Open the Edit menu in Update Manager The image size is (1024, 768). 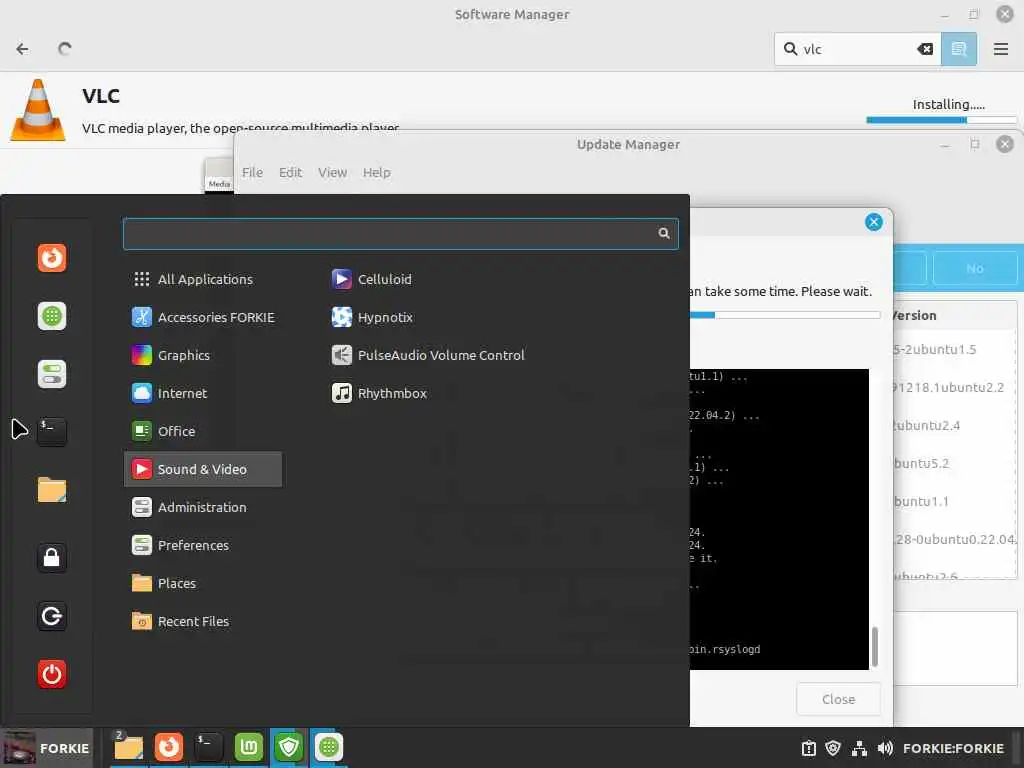(290, 172)
